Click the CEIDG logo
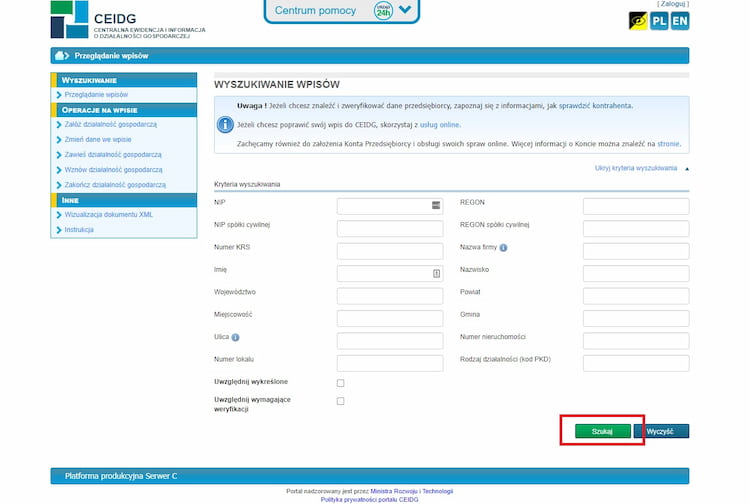 tap(127, 20)
